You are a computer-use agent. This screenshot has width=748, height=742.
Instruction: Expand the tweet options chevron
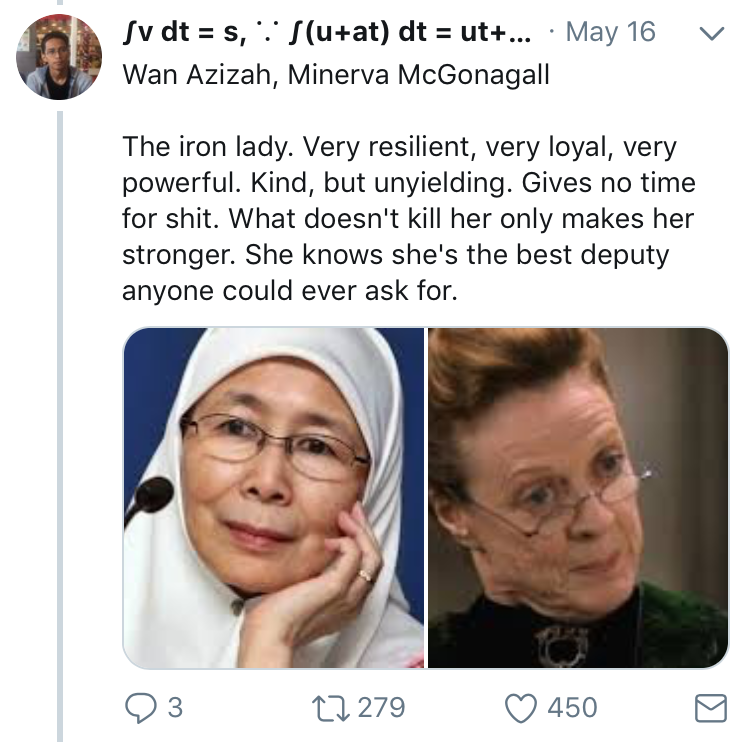point(711,35)
